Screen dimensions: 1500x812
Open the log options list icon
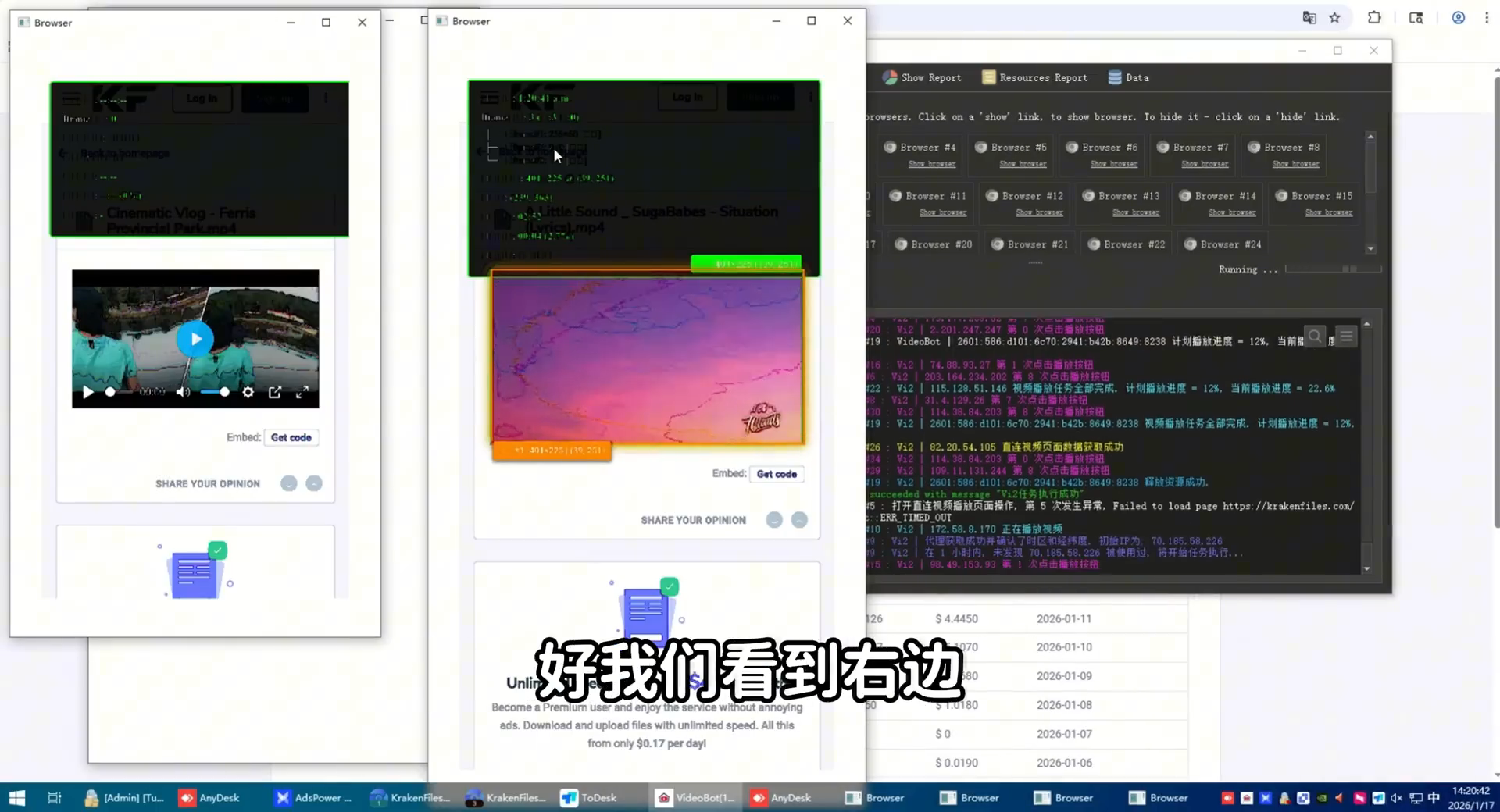click(x=1346, y=337)
